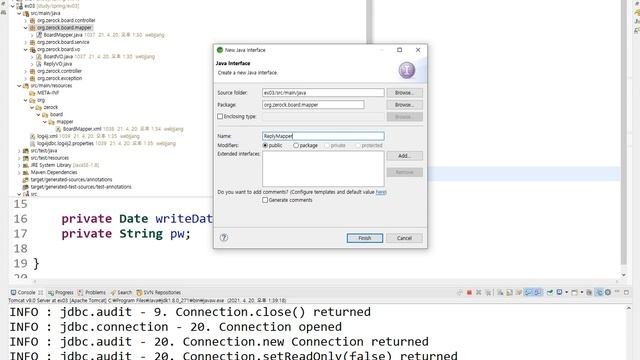Image resolution: width=640 pixels, height=360 pixels.
Task: Select log4j.xml file icon
Action: (x=33, y=136)
